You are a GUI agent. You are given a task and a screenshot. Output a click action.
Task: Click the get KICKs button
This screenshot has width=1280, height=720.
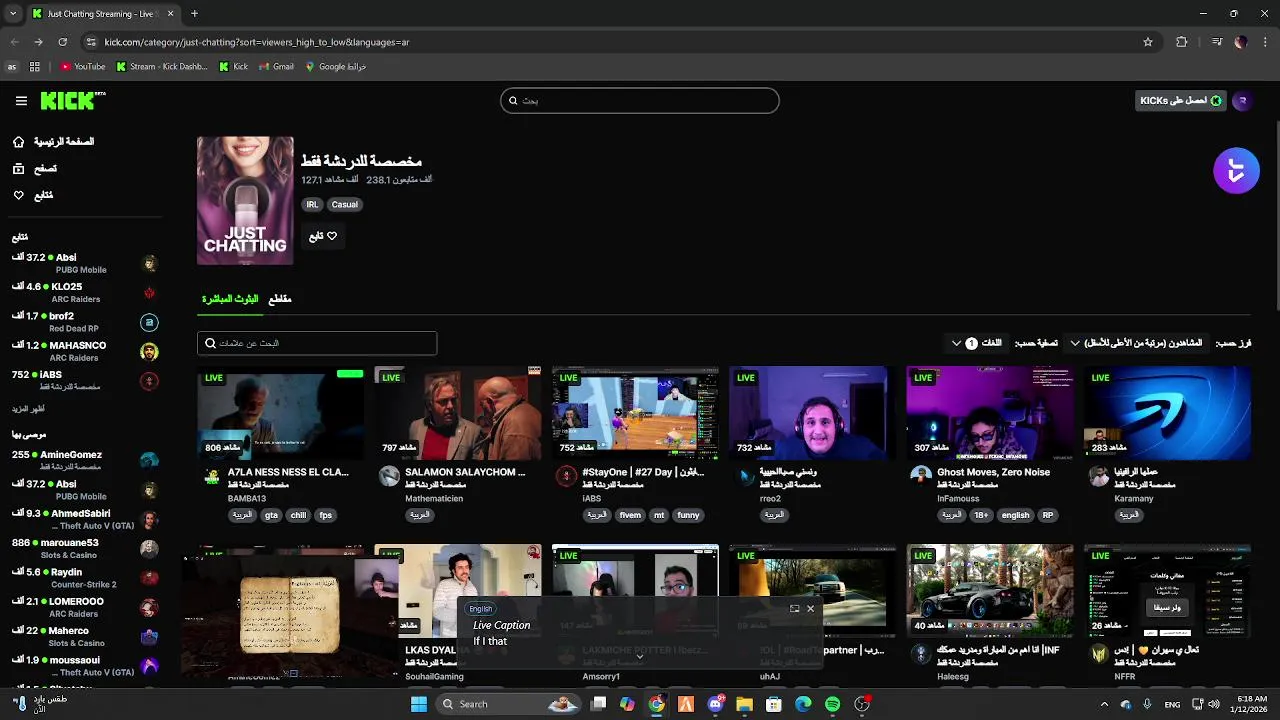(x=1181, y=100)
